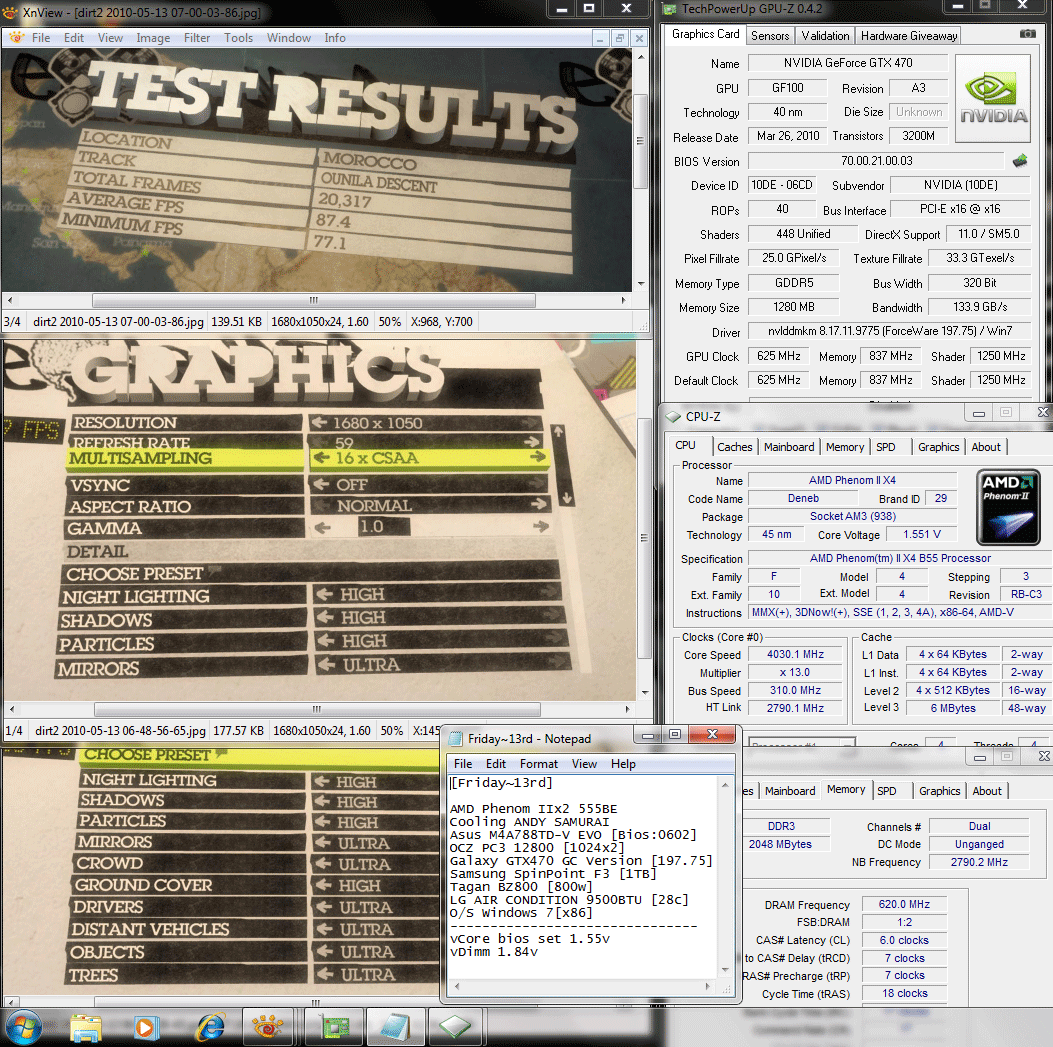Open the Edit menu in Notepad
Viewport: 1053px width, 1047px height.
point(496,764)
